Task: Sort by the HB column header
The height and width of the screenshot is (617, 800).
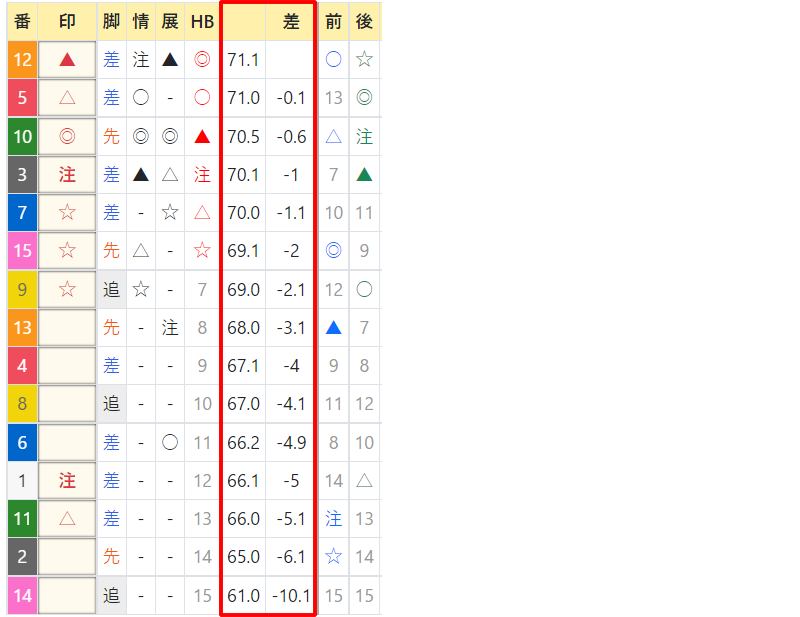Action: point(202,21)
